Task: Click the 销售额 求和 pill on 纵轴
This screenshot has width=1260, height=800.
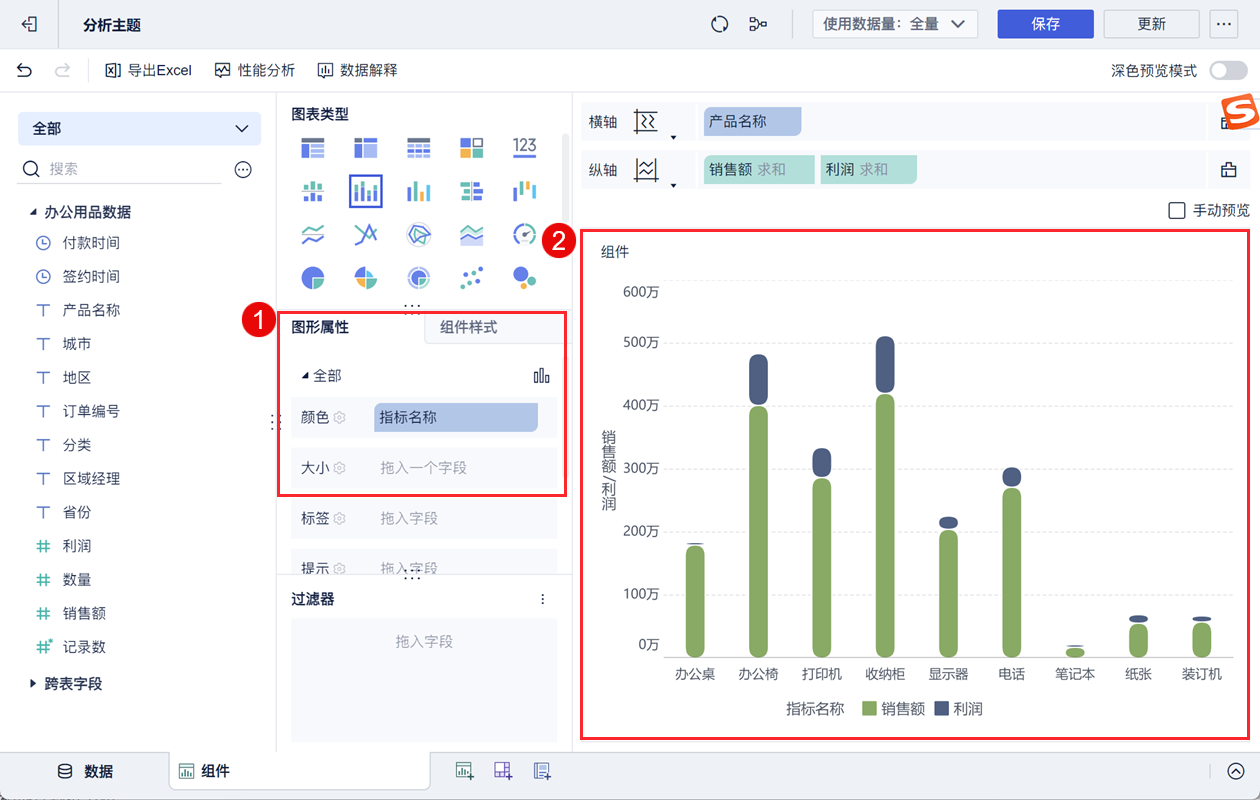Action: point(759,170)
